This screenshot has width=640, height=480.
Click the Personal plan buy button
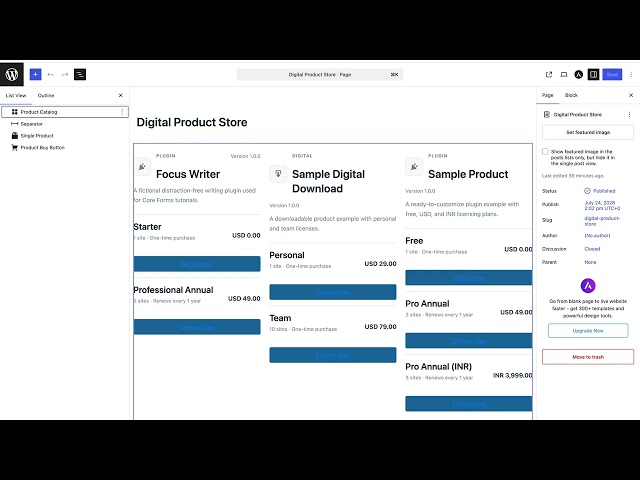(333, 292)
